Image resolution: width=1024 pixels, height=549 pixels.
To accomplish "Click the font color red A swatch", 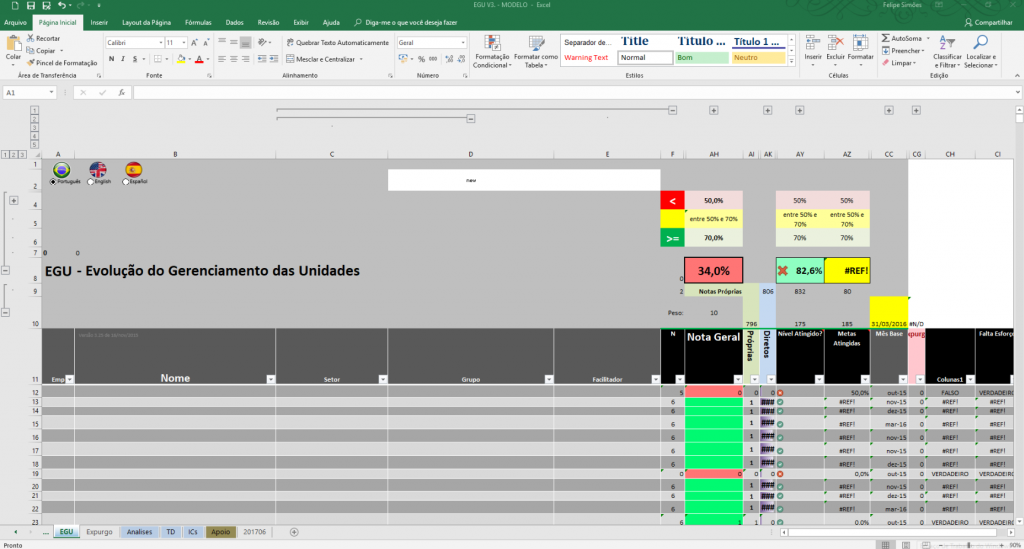I will pos(199,59).
